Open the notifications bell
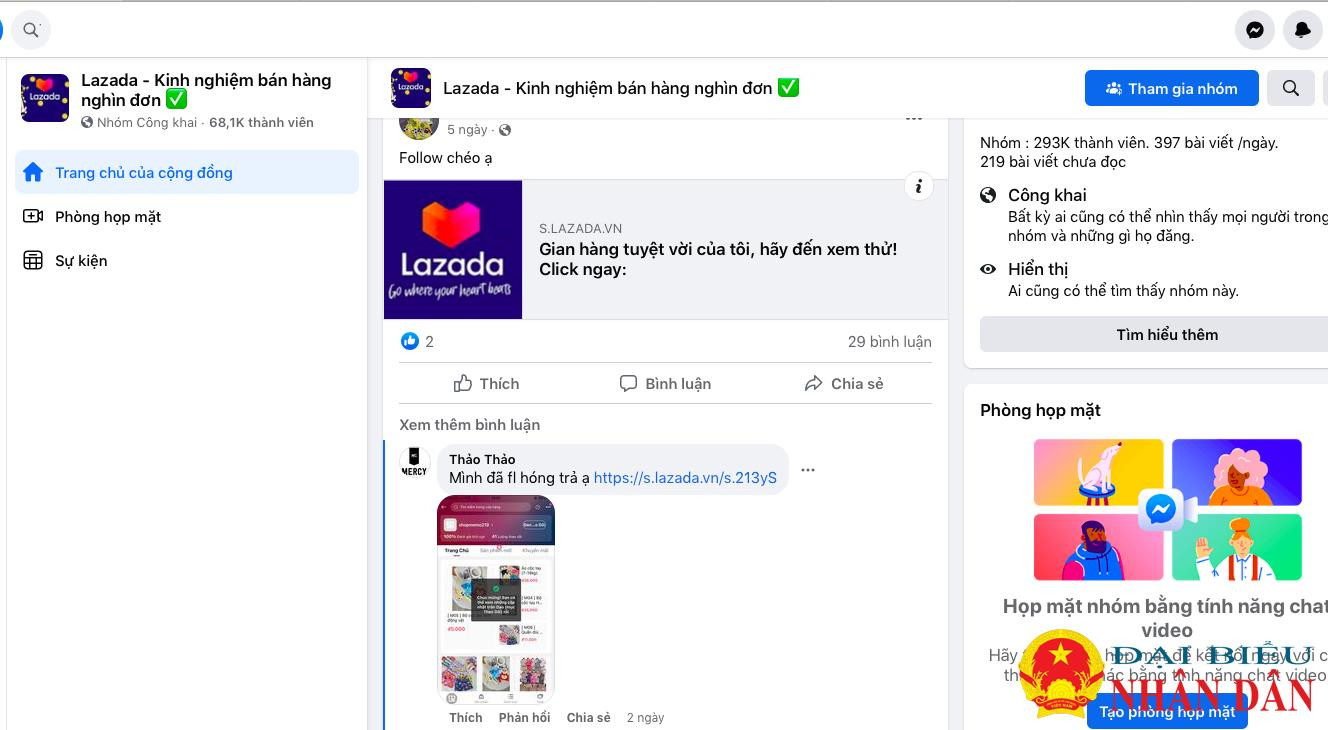Screen dimensions: 1328x730 [1303, 30]
